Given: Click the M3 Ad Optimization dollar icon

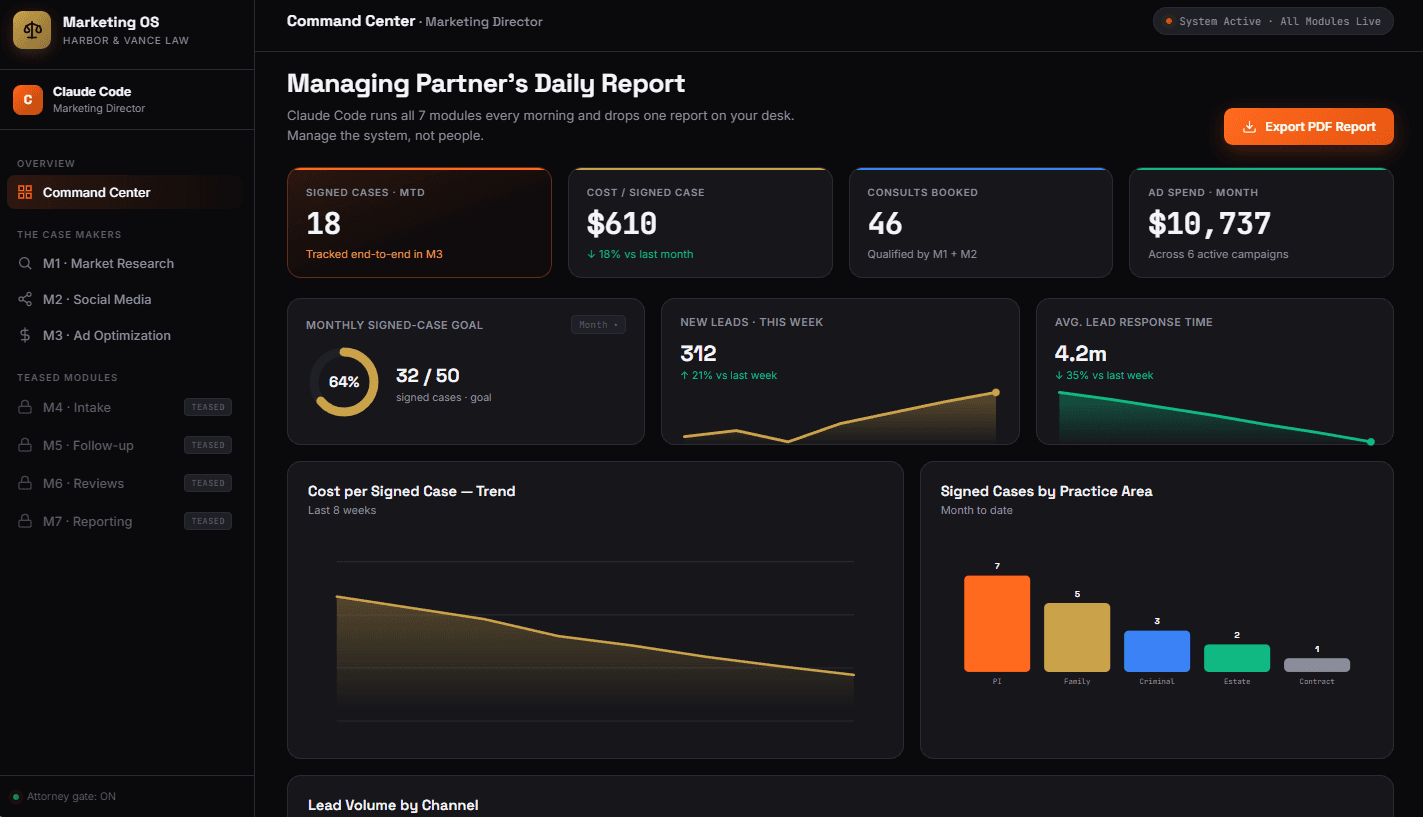Looking at the screenshot, I should click(25, 336).
